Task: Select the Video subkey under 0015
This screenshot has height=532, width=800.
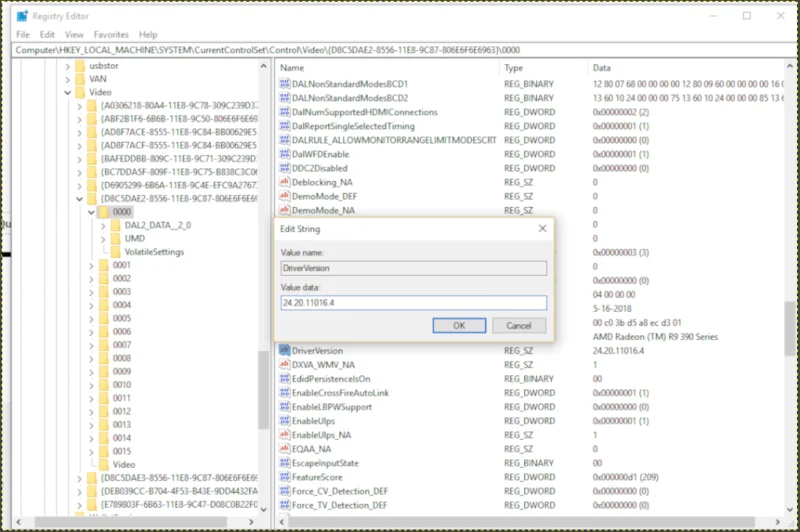Action: click(x=124, y=465)
